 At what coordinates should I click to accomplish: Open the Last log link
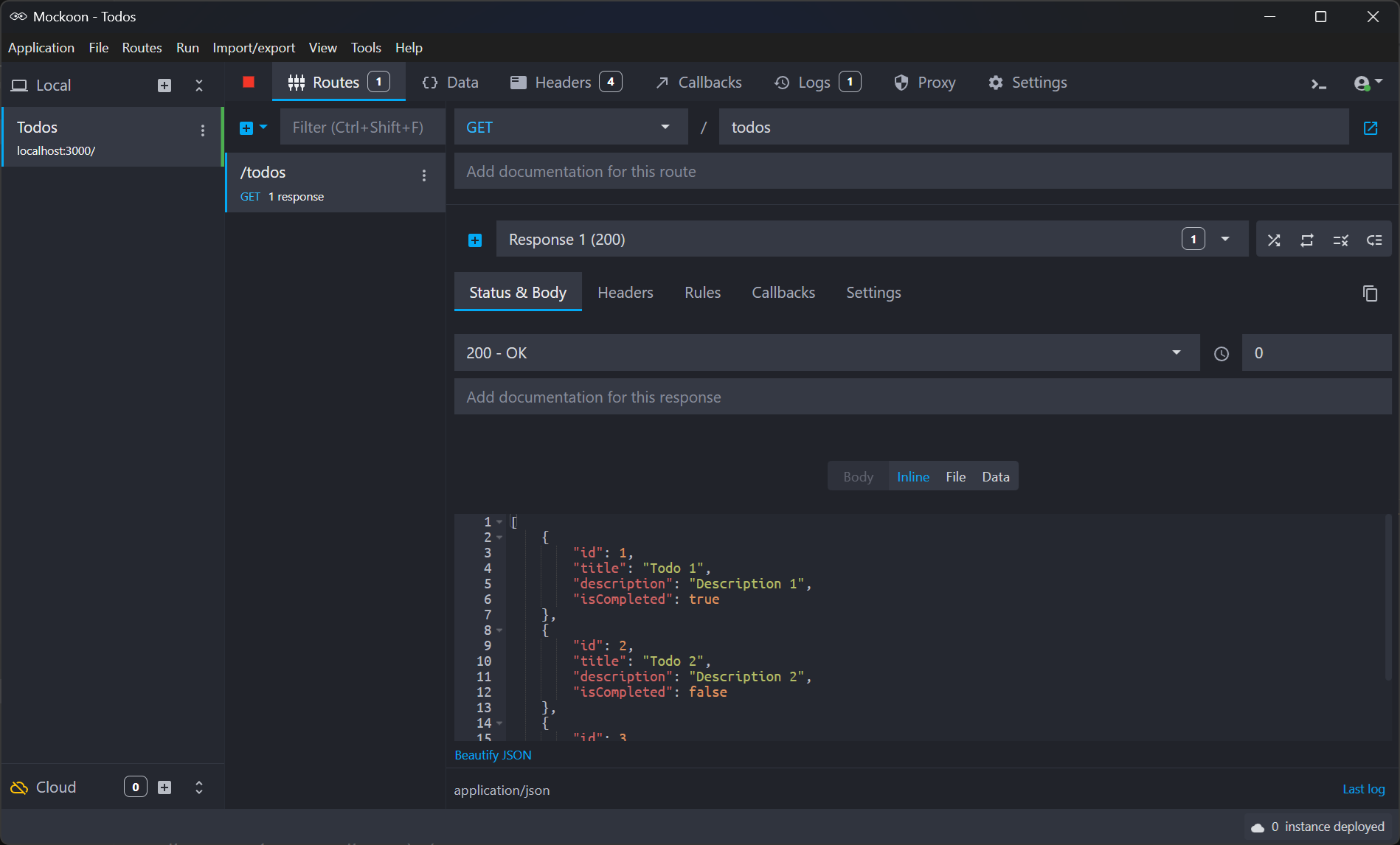[1364, 789]
